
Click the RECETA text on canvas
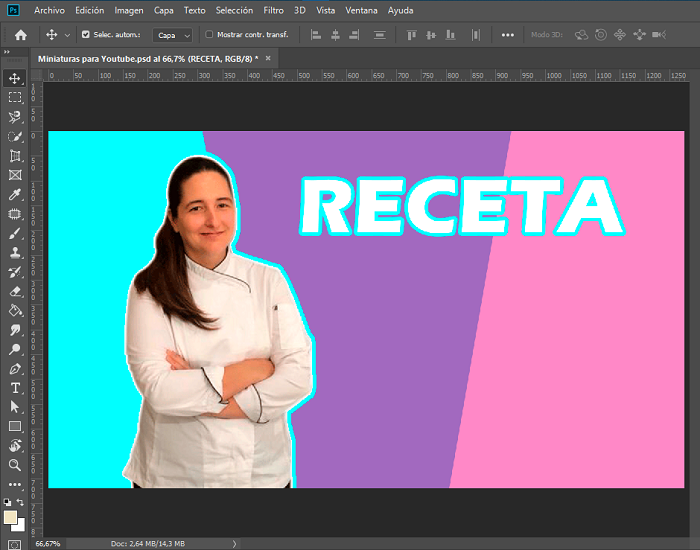click(x=462, y=206)
